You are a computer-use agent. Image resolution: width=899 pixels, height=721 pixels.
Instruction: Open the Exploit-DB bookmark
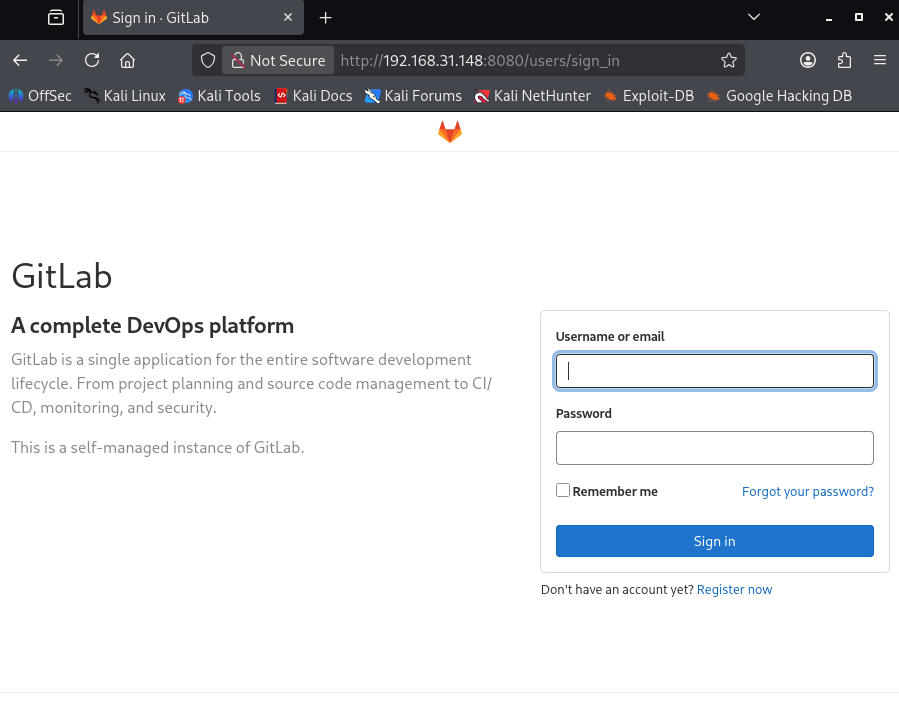point(648,96)
